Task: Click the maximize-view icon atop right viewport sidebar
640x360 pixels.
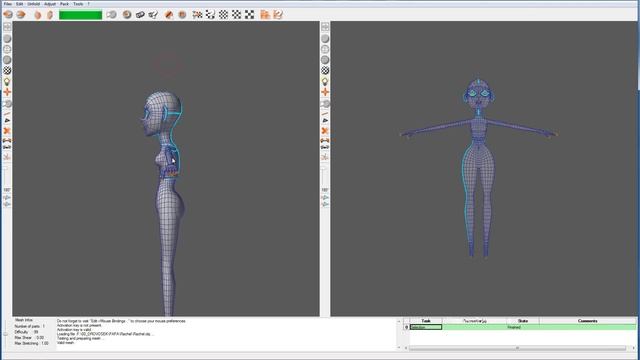Action: (325, 27)
